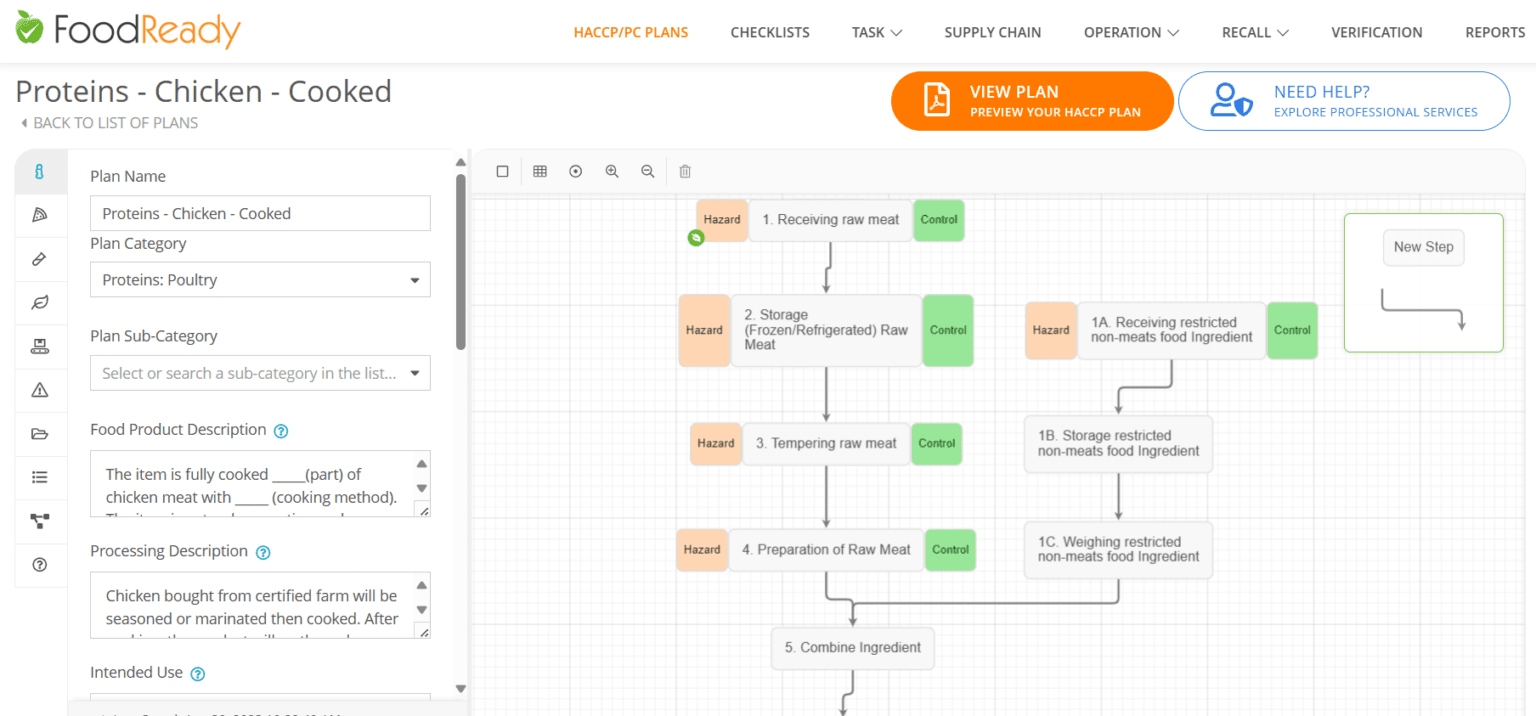Click the zoom out magnifier in diagram toolbar
Viewport: 1536px width, 716px height.
[648, 171]
